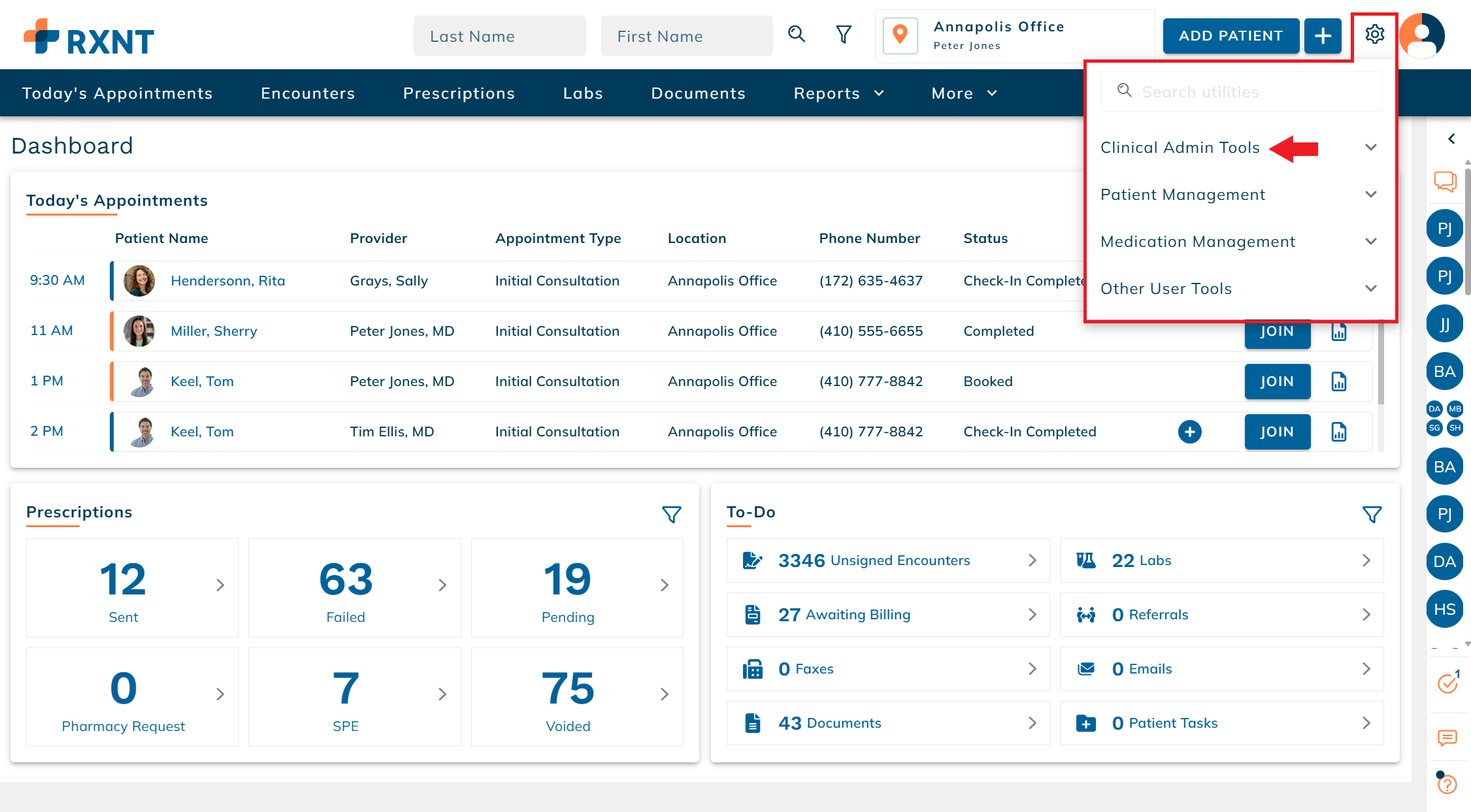
Task: Open the user profile avatar
Action: click(x=1423, y=36)
